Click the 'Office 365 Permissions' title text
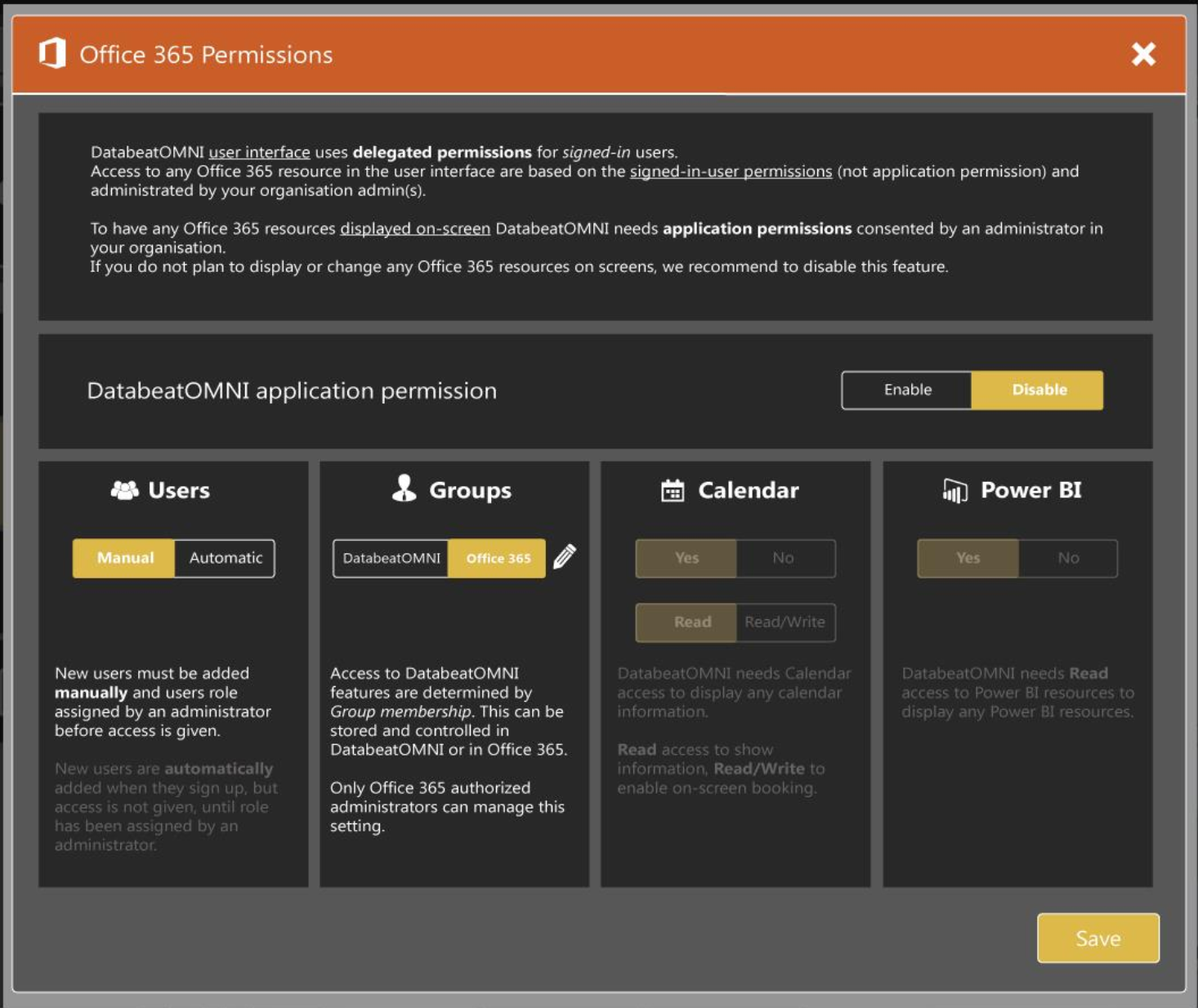This screenshot has width=1198, height=1008. (x=206, y=55)
